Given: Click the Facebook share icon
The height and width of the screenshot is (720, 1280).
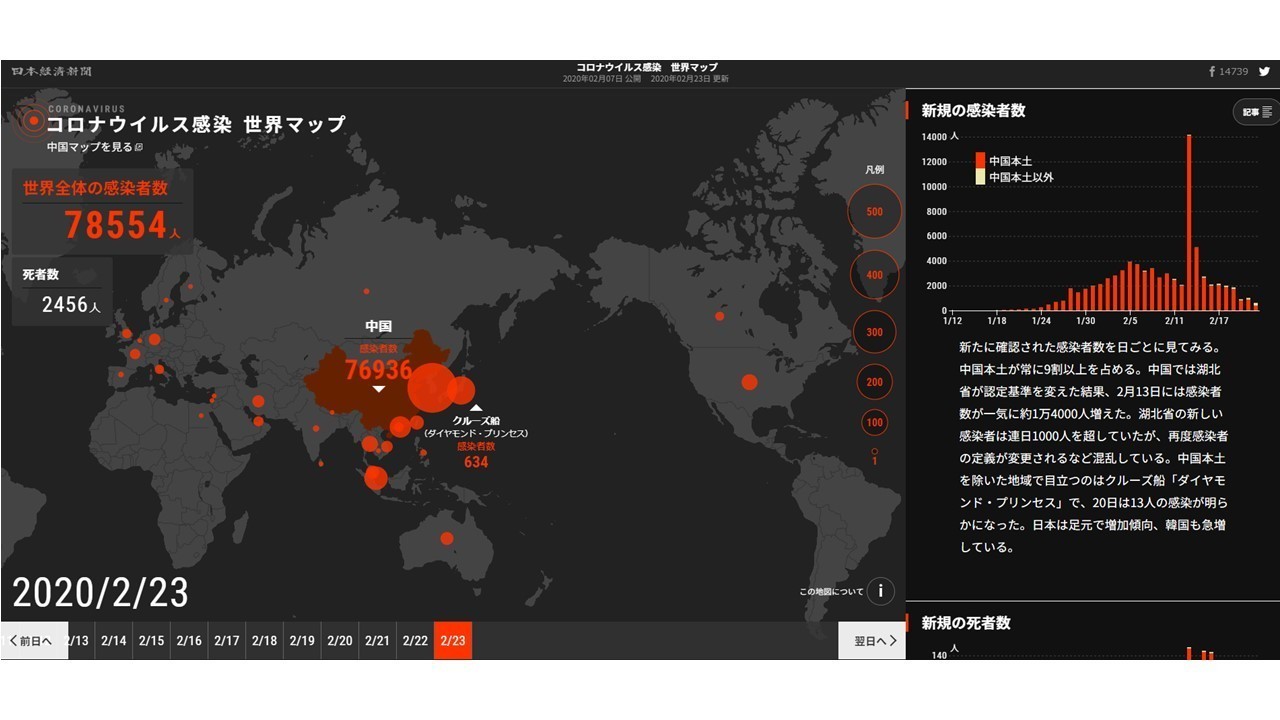Looking at the screenshot, I should 1213,71.
